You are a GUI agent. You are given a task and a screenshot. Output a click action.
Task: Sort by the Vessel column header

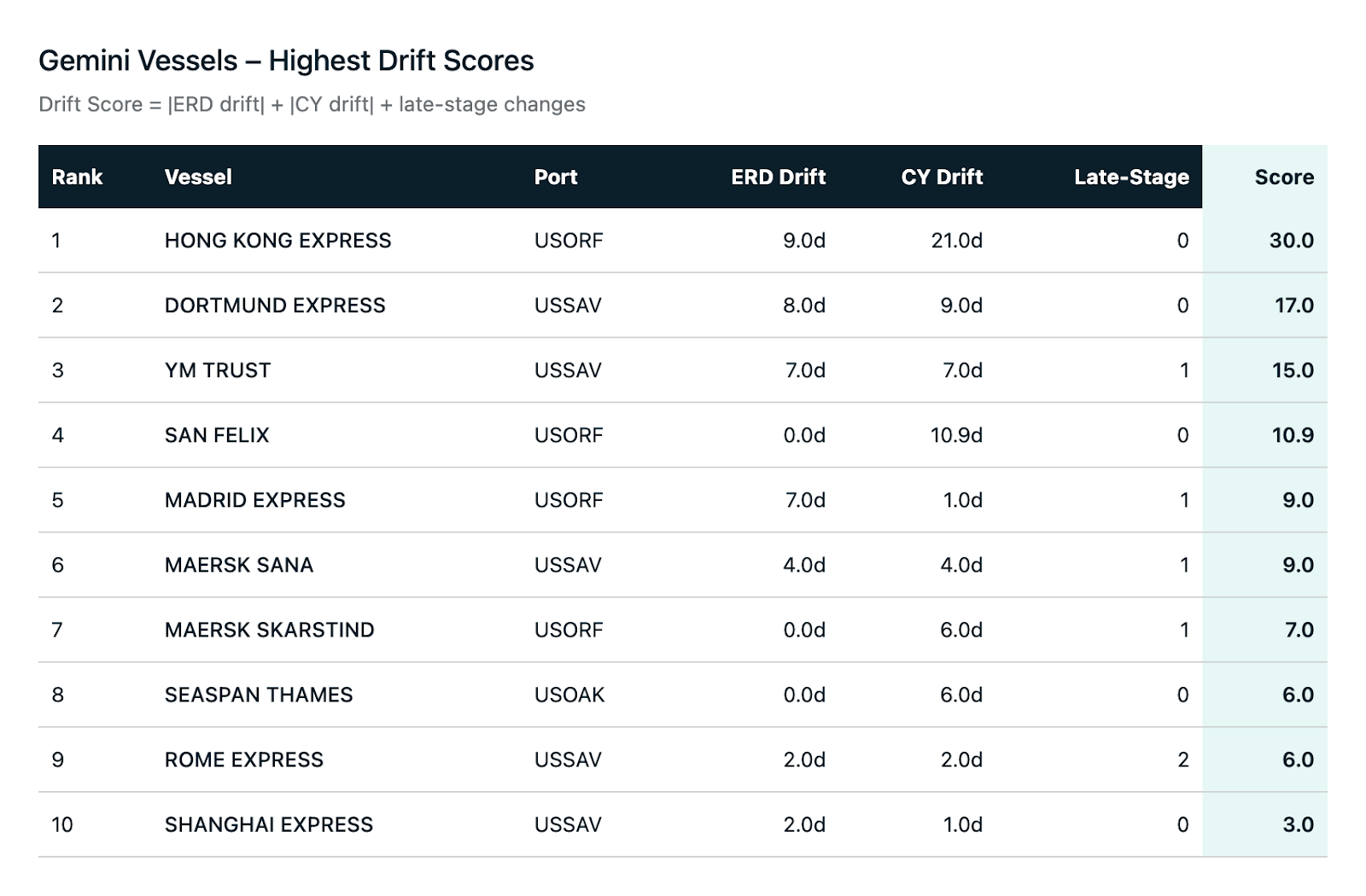(198, 177)
